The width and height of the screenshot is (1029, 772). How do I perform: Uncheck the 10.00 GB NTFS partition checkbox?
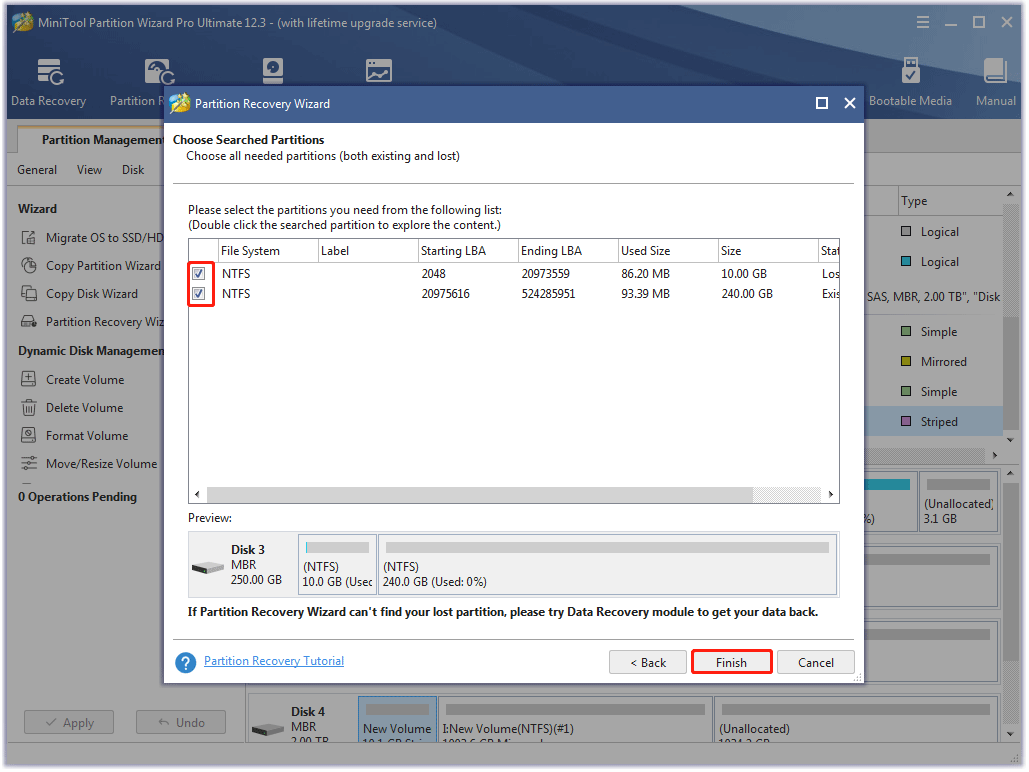point(199,274)
